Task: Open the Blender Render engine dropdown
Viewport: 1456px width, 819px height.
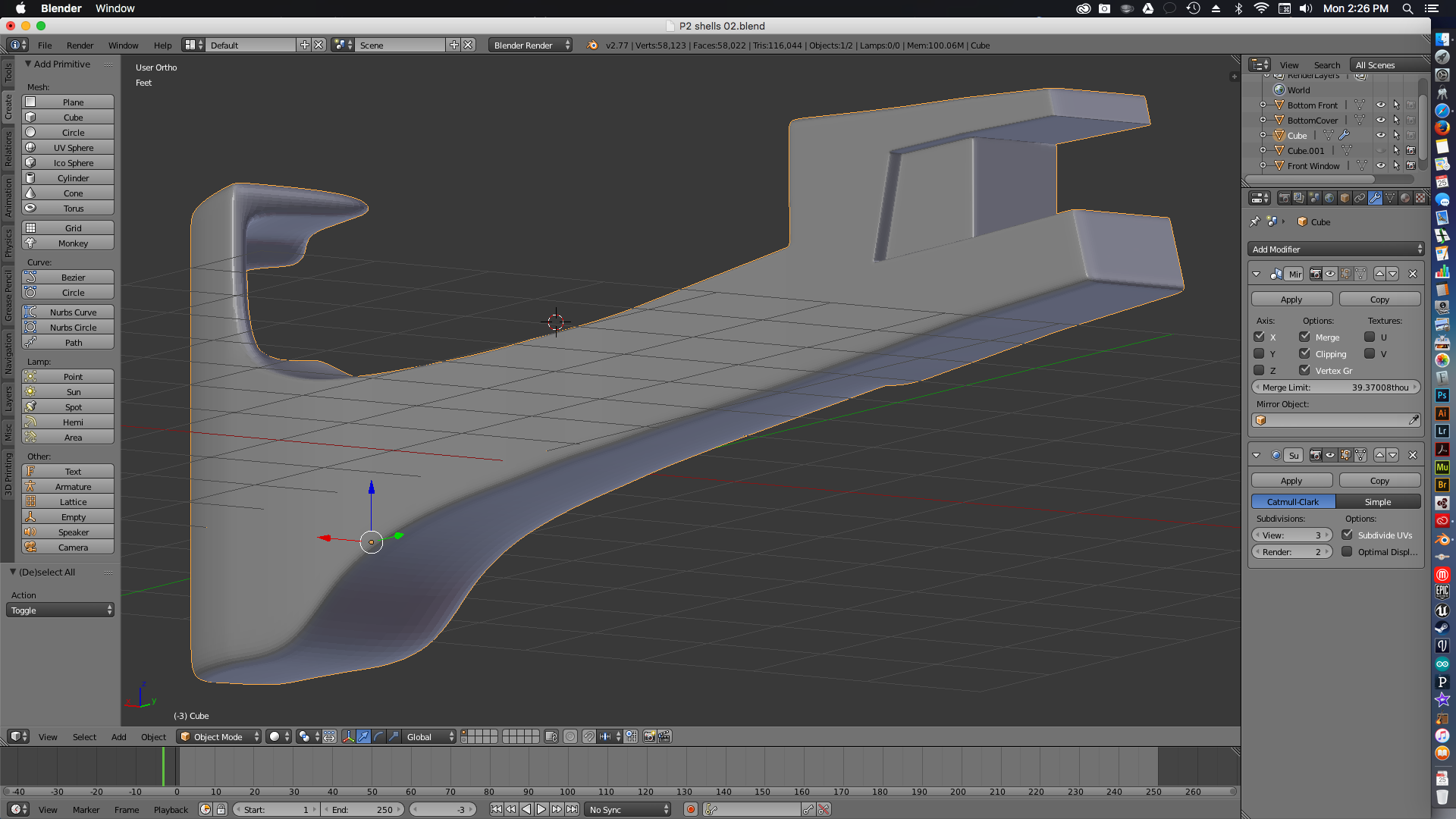Action: 531,45
